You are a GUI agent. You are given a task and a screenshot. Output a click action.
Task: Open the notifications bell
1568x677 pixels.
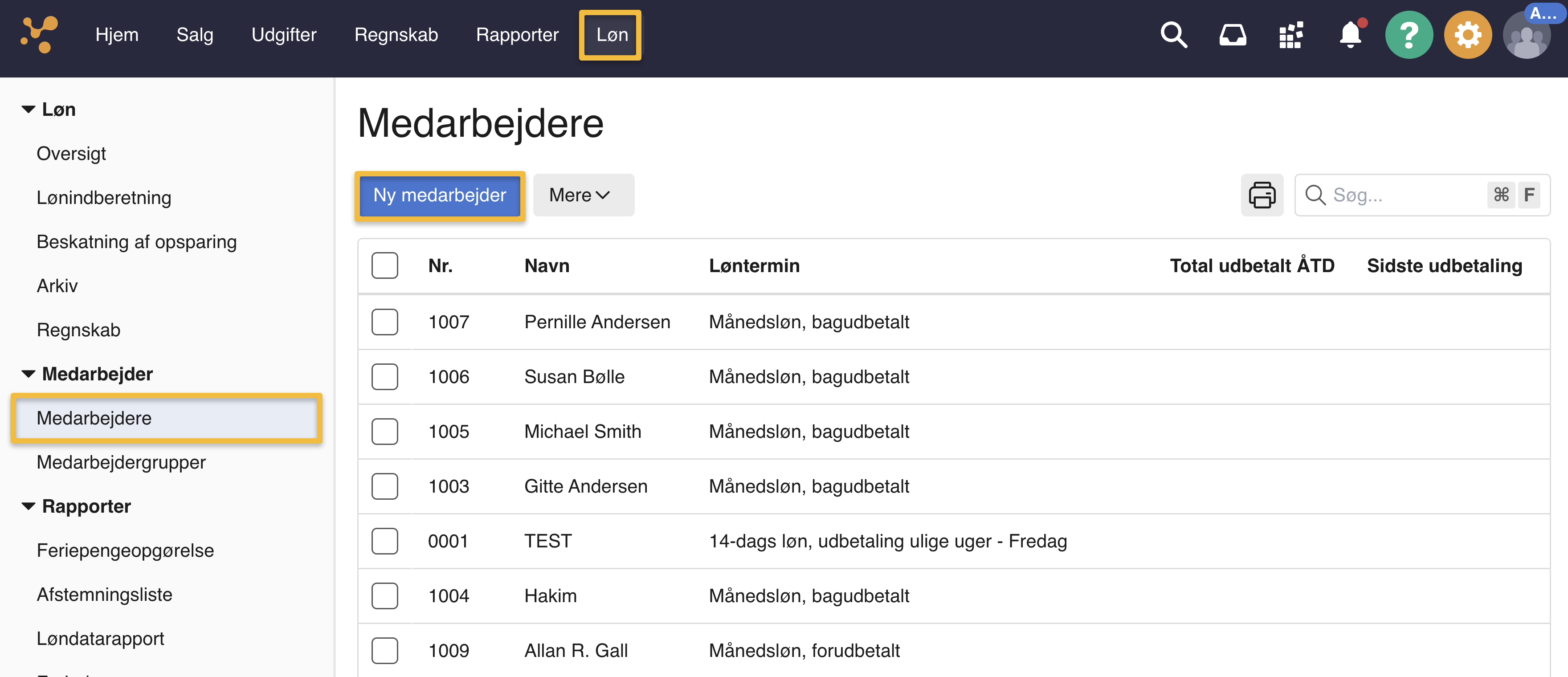pyautogui.click(x=1350, y=35)
